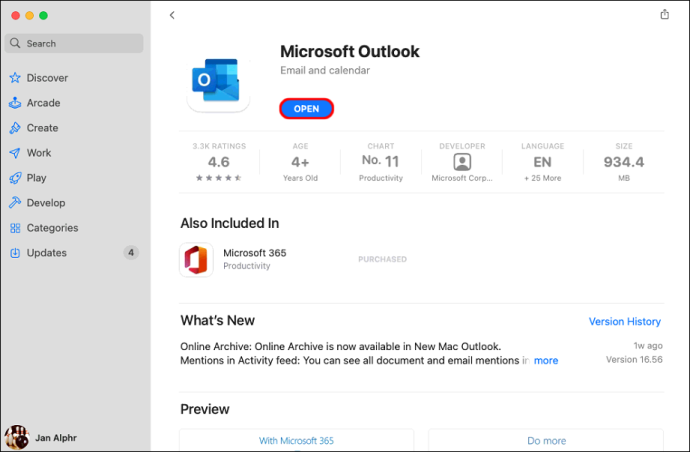Open the share menu icon
The image size is (690, 452).
tap(664, 15)
